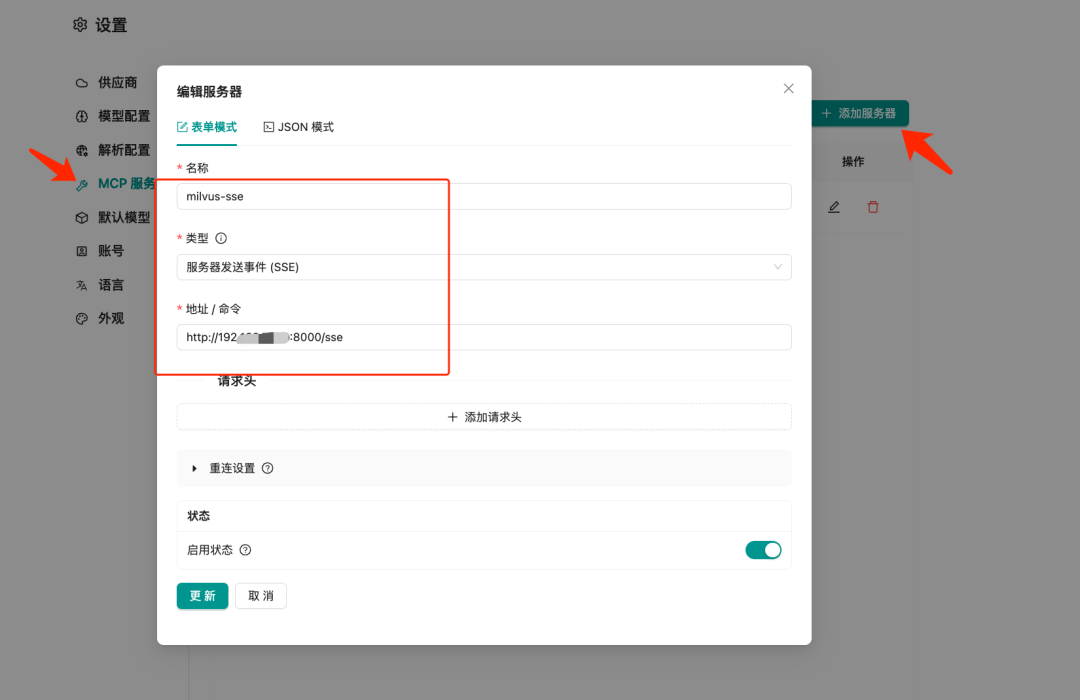Click the 操作 column header
The width and height of the screenshot is (1080, 700).
click(853, 162)
